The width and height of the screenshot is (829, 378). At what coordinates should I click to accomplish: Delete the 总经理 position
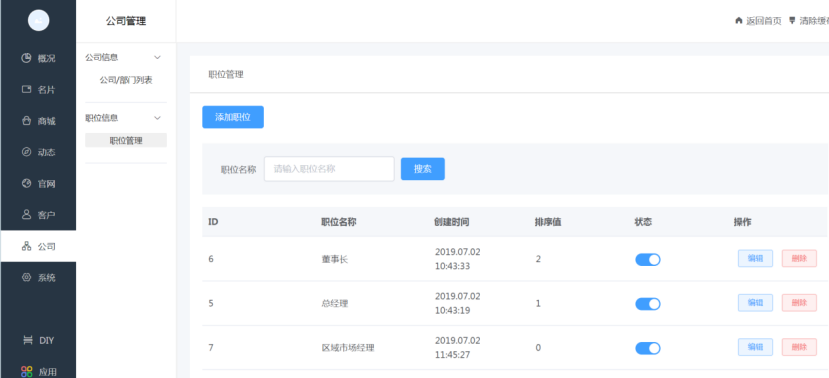coord(799,303)
